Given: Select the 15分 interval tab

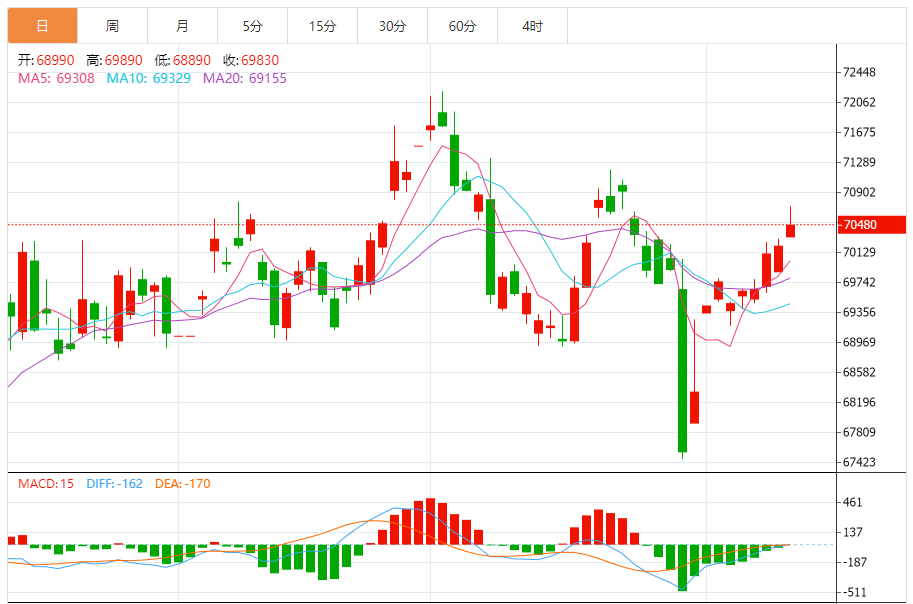Looking at the screenshot, I should 322,26.
